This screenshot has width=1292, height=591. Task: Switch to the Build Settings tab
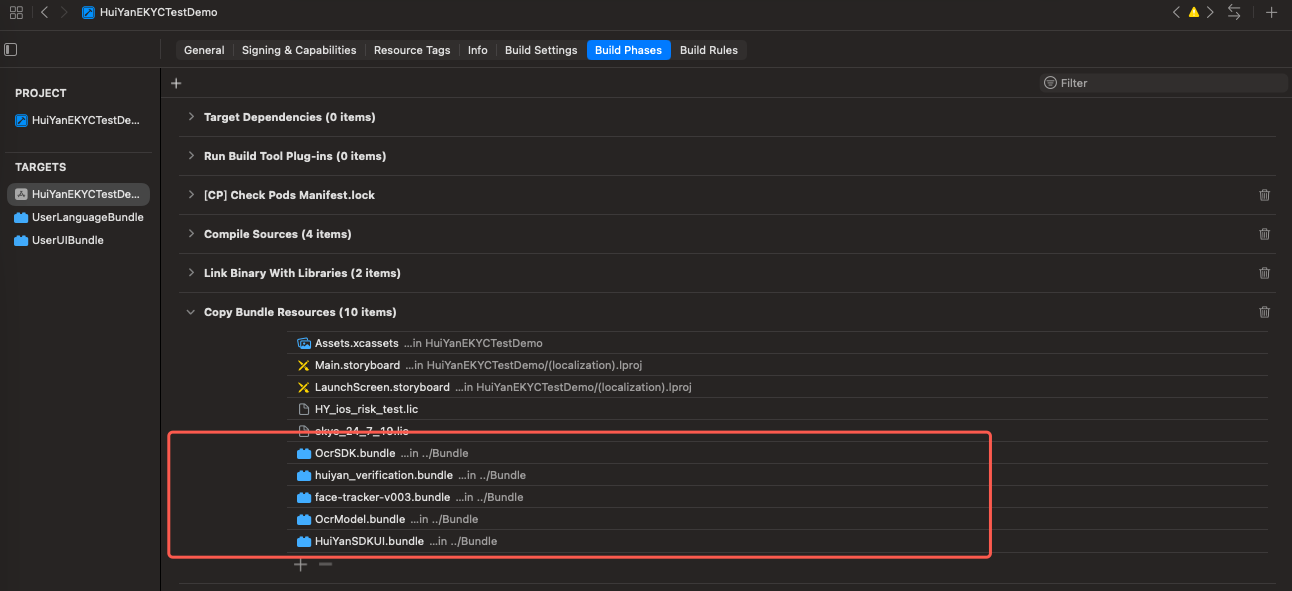point(541,50)
